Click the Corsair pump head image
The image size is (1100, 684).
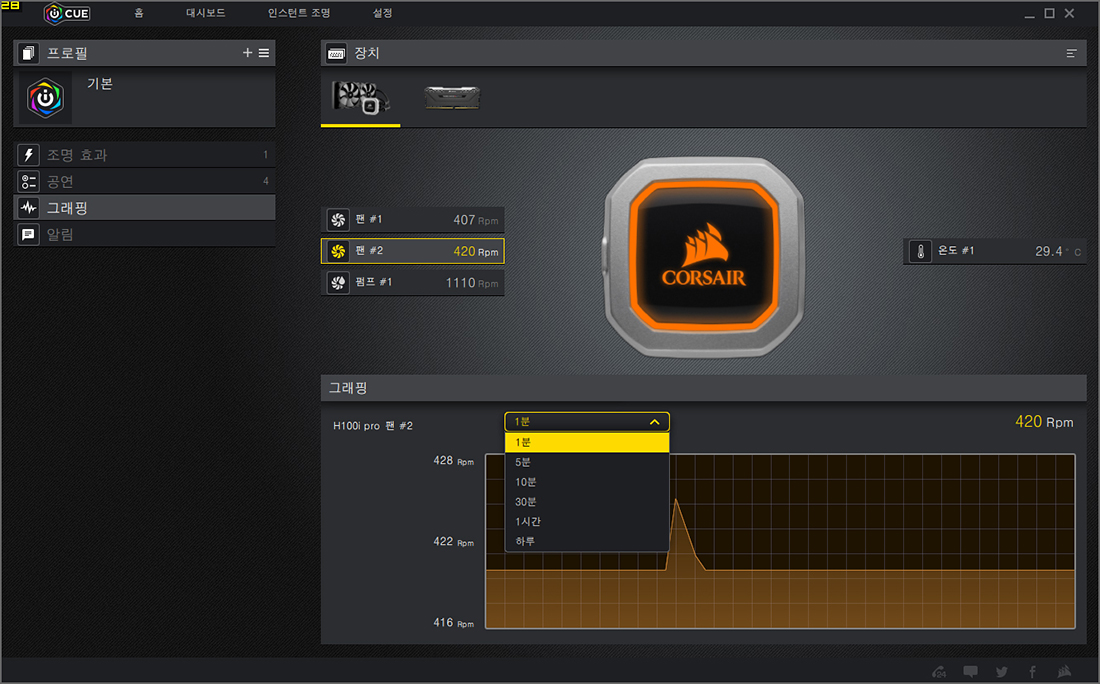[x=704, y=257]
